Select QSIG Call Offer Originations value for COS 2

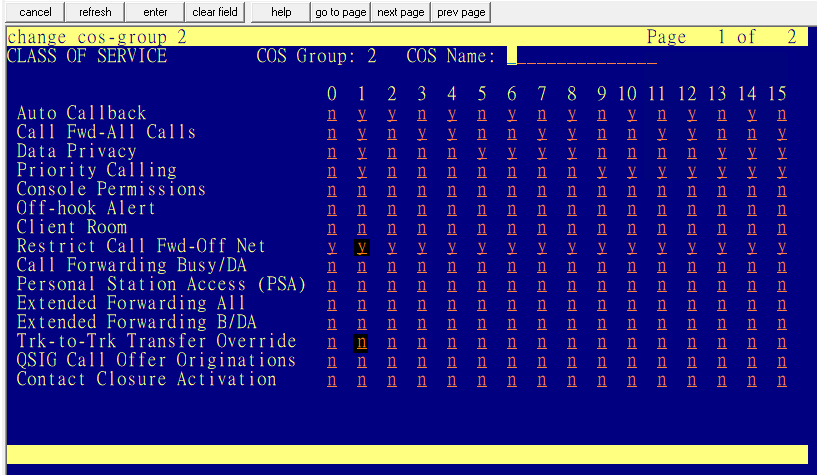(x=392, y=361)
